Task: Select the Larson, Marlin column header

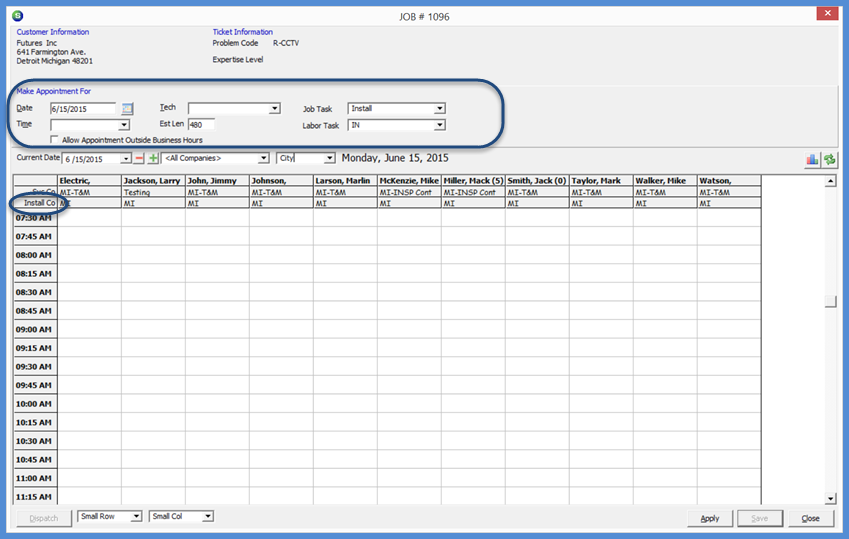Action: pos(345,180)
